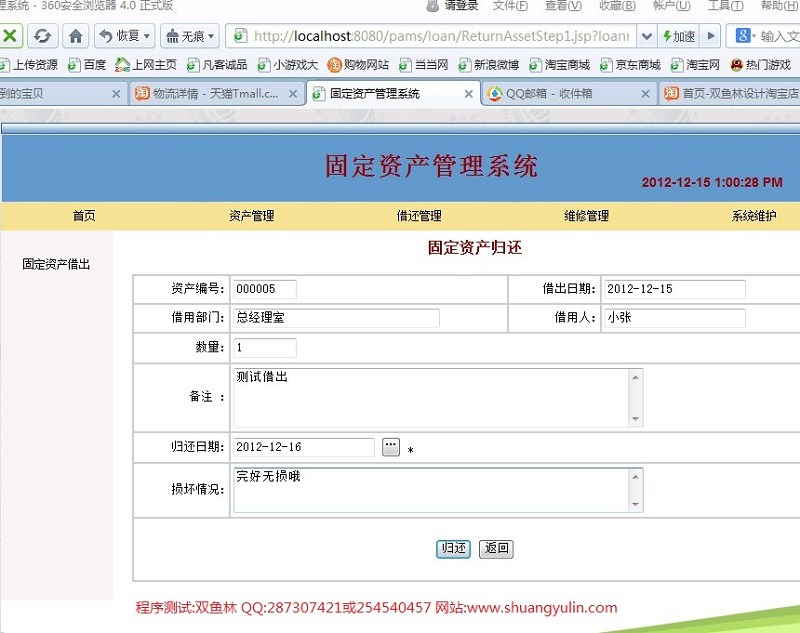Click the play arrow next to 加速

click(710, 36)
